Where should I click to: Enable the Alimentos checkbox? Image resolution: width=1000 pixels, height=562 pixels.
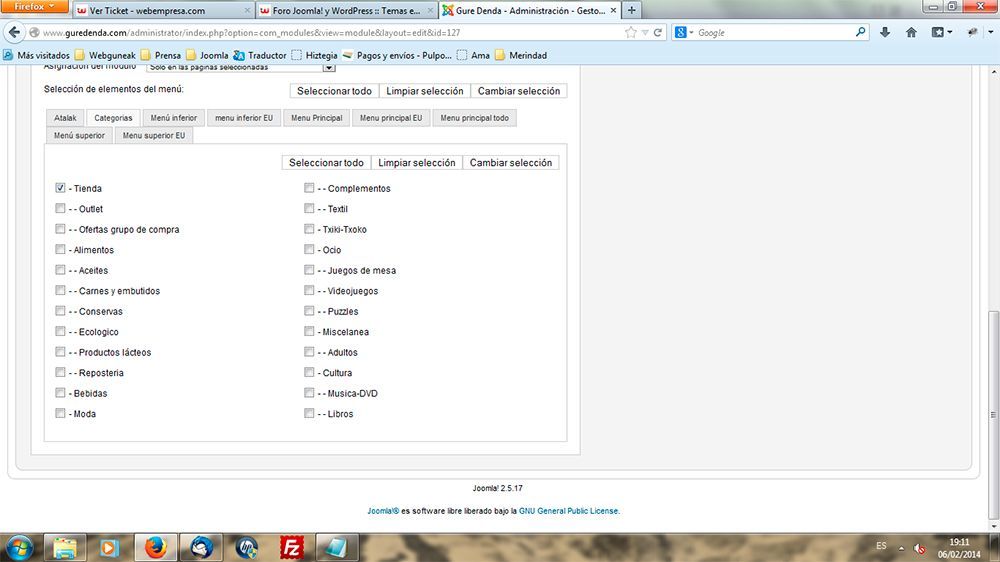point(60,249)
